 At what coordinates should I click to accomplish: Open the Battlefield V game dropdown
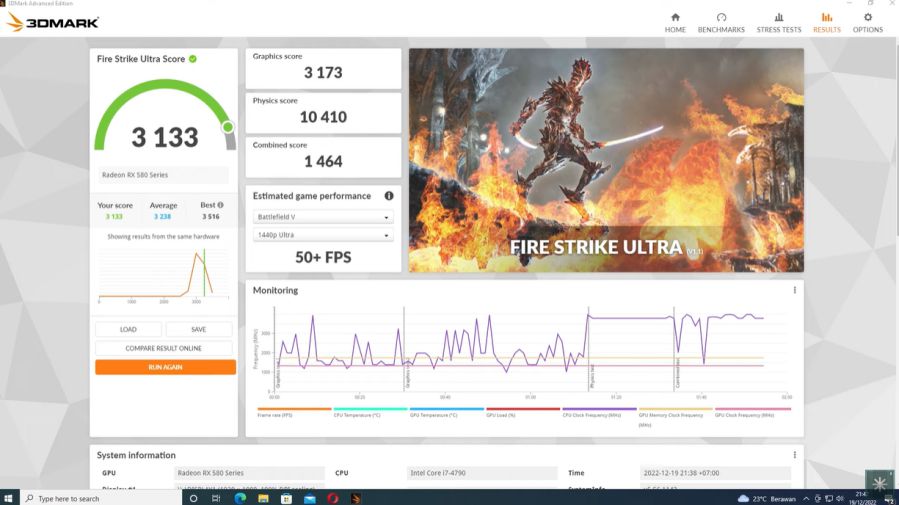pos(323,217)
